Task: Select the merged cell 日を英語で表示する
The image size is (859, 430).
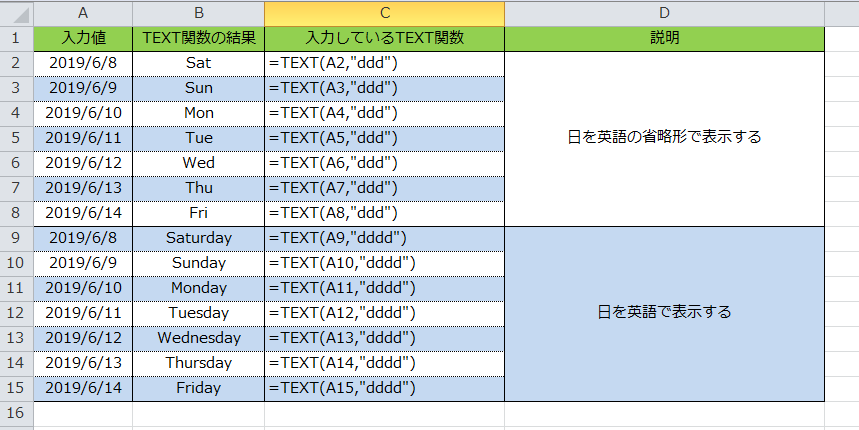Action: 664,313
